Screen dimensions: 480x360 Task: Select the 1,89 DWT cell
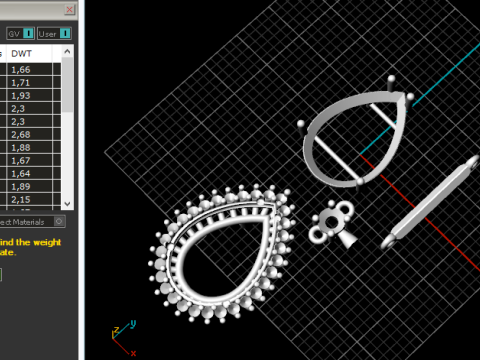29,187
